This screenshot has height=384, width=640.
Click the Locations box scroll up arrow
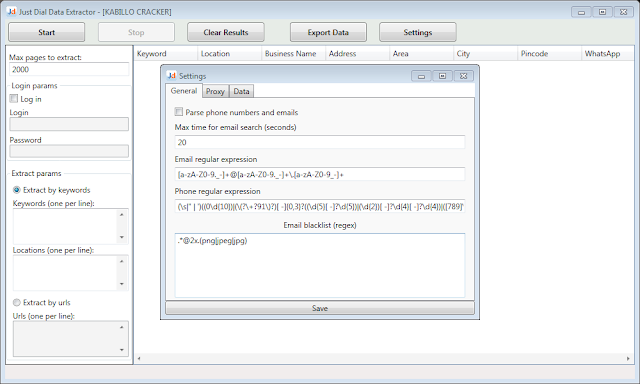coord(122,261)
